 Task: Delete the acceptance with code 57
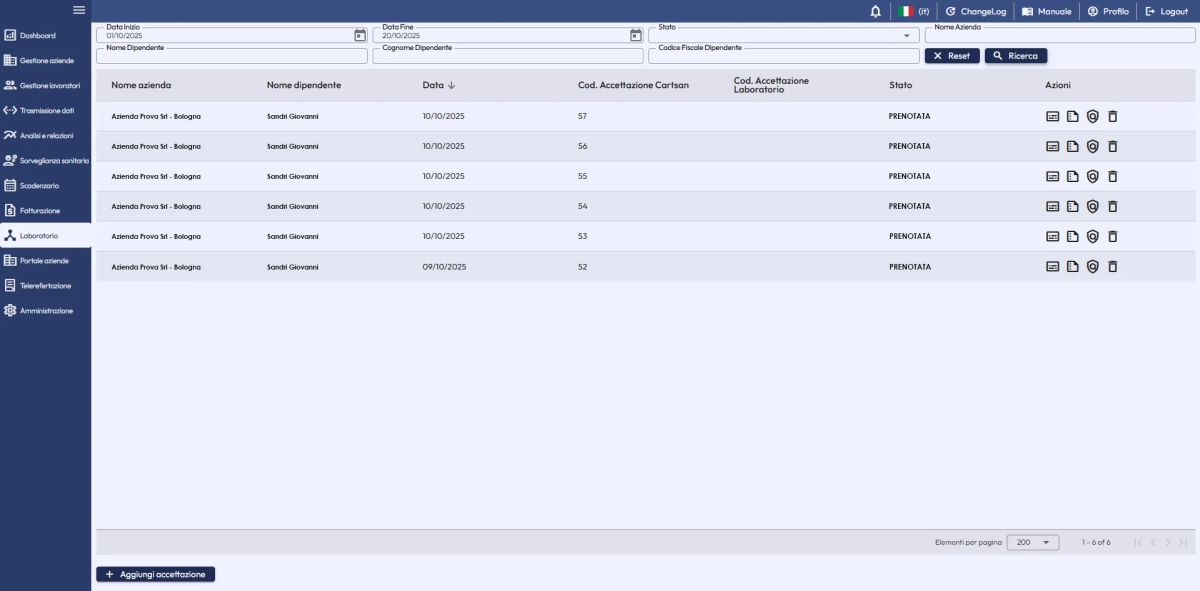pyautogui.click(x=1113, y=117)
